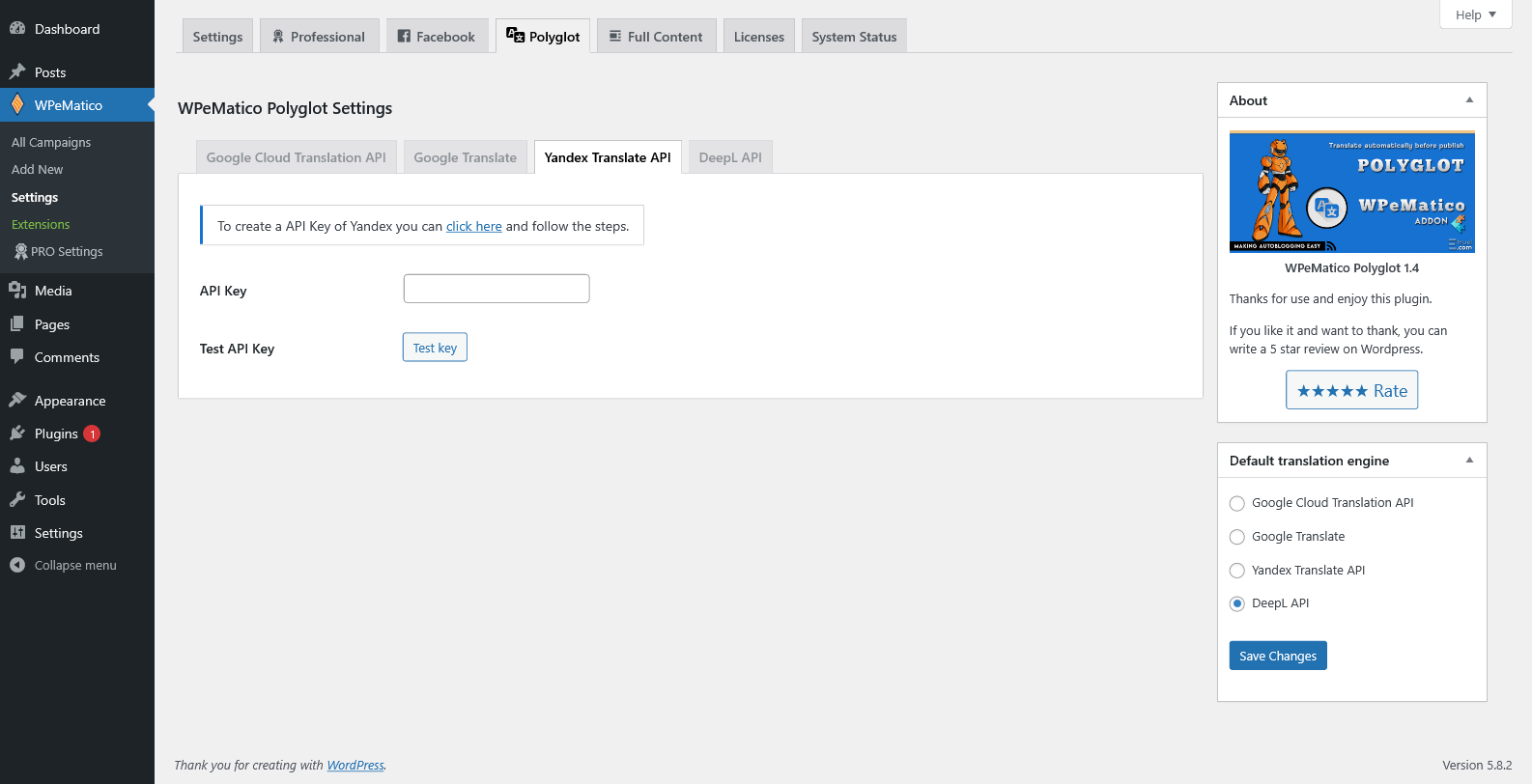The width and height of the screenshot is (1532, 784).
Task: Switch to the Google Translate tab
Action: tap(466, 157)
